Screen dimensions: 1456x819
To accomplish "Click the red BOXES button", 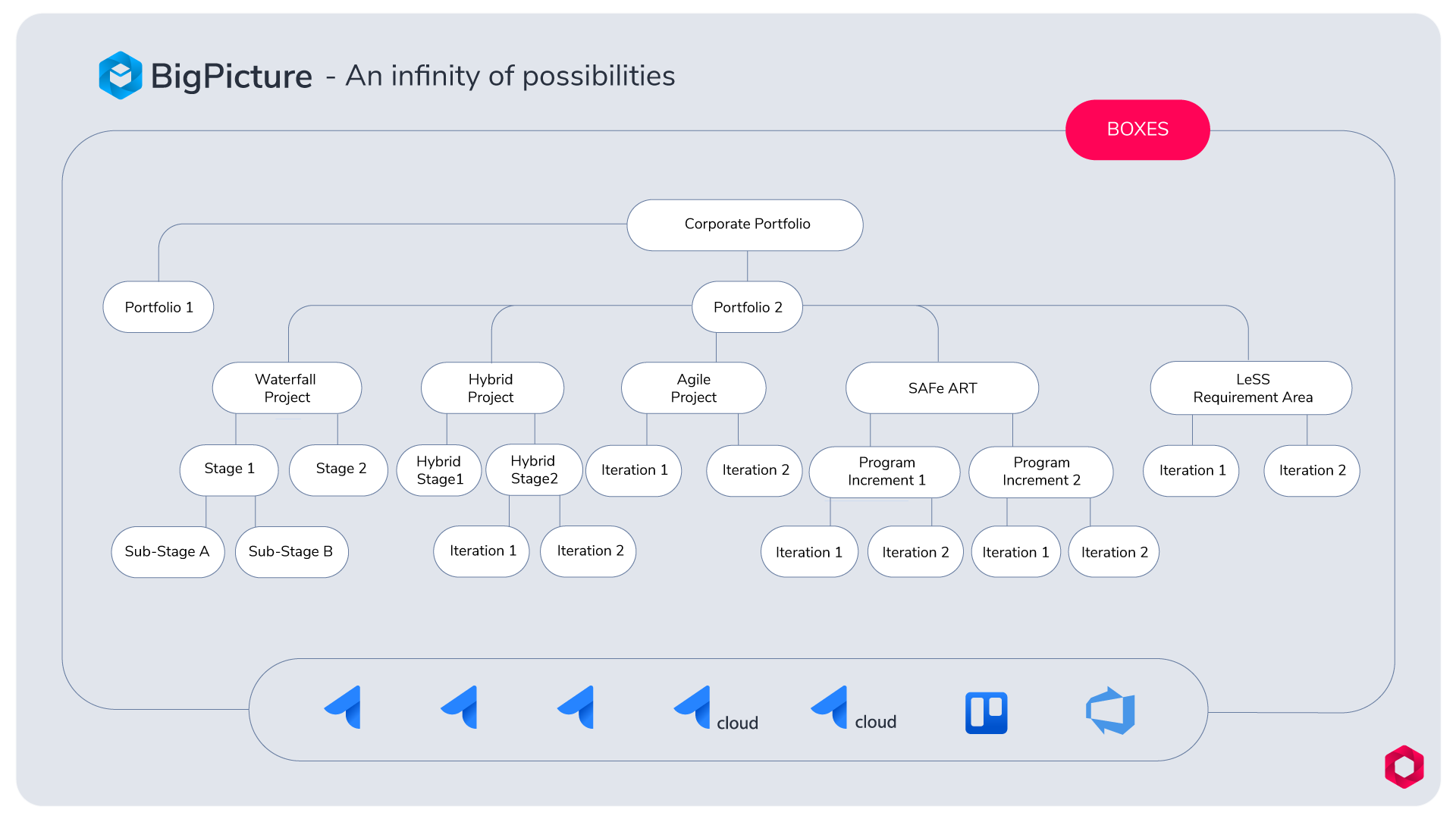I will (1137, 130).
